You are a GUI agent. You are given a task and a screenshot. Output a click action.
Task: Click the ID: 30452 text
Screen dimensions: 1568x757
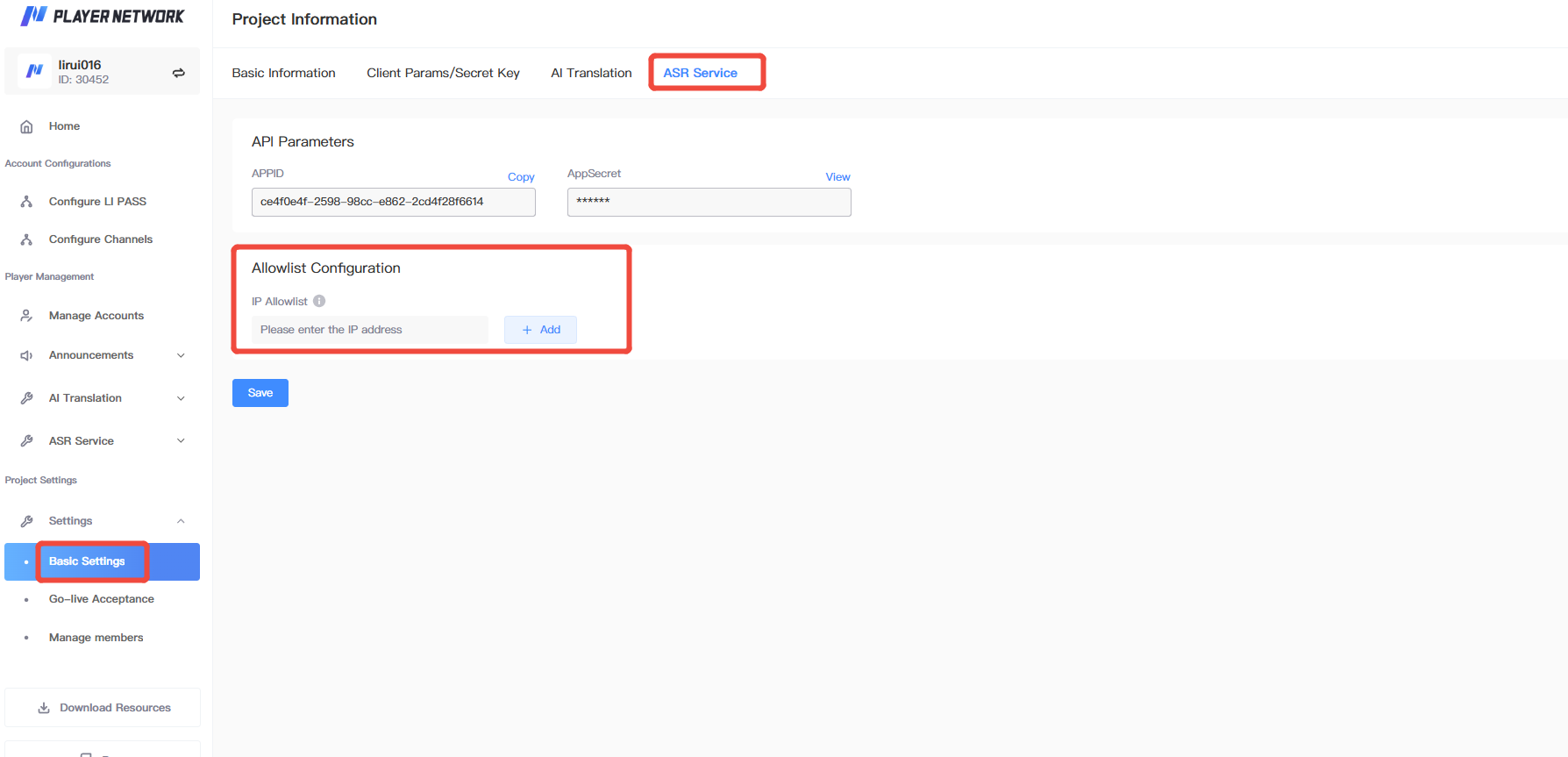click(x=83, y=80)
